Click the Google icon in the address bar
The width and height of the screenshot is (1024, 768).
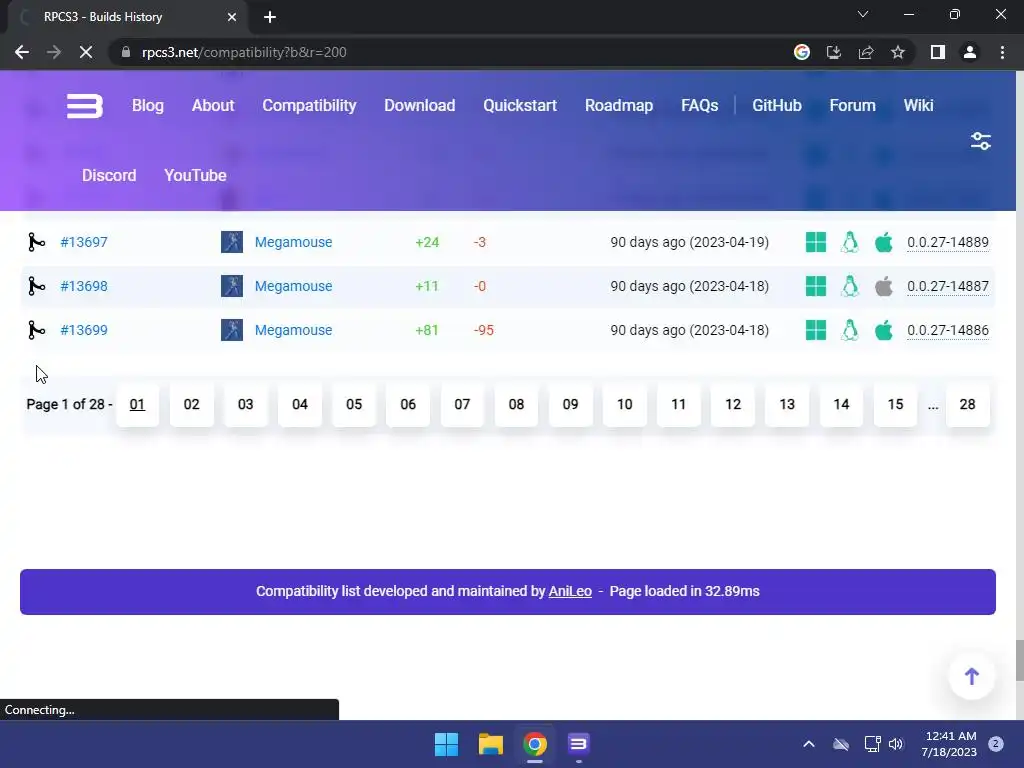tap(802, 52)
